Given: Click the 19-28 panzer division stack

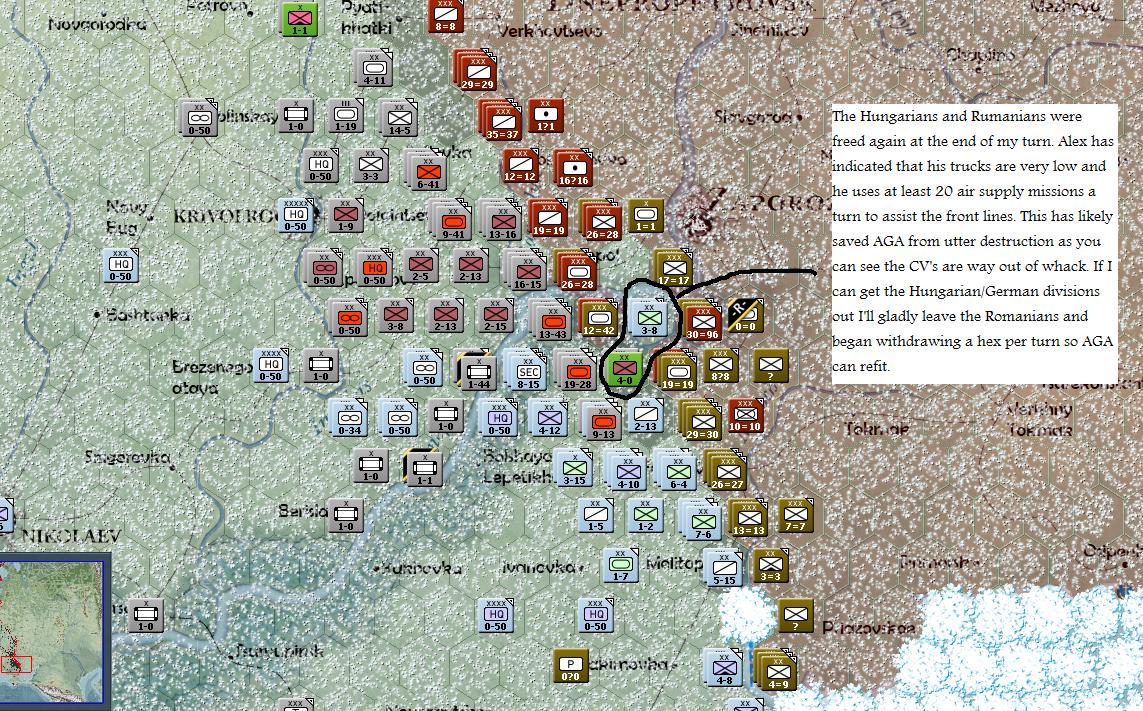Looking at the screenshot, I should pyautogui.click(x=576, y=370).
